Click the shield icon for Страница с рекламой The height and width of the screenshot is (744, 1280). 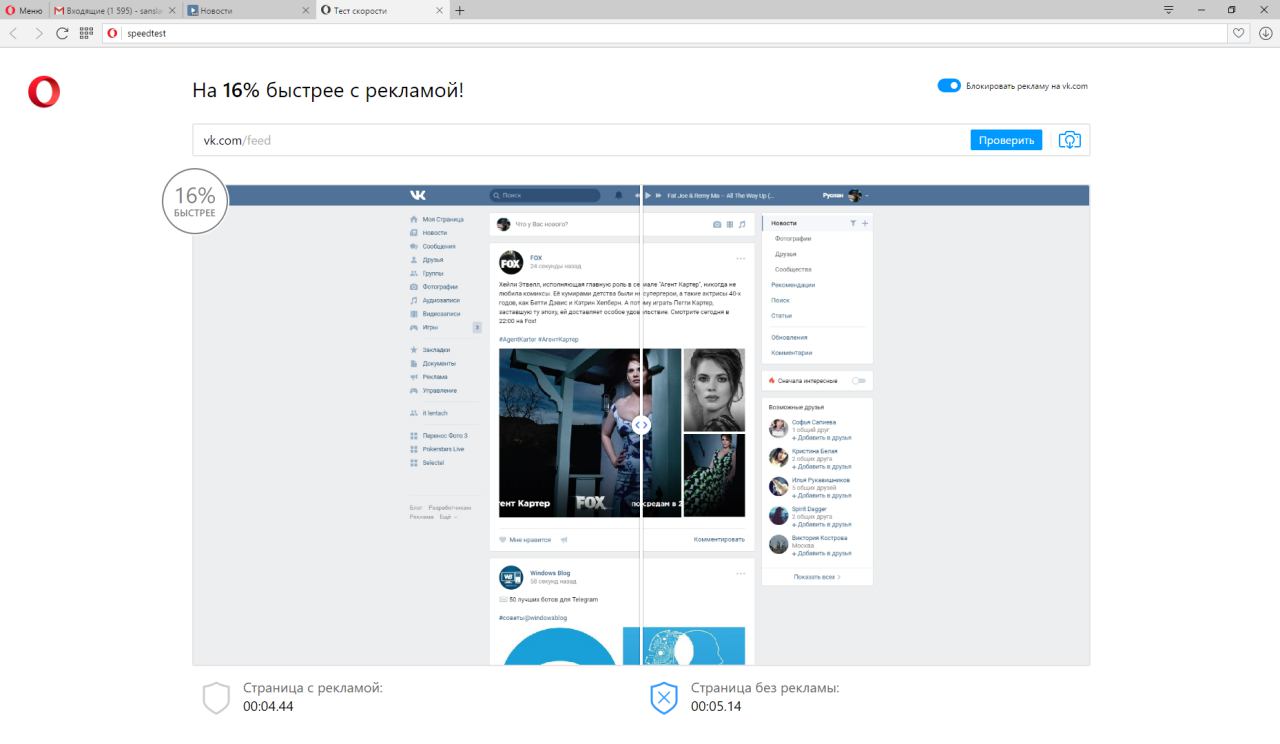216,698
